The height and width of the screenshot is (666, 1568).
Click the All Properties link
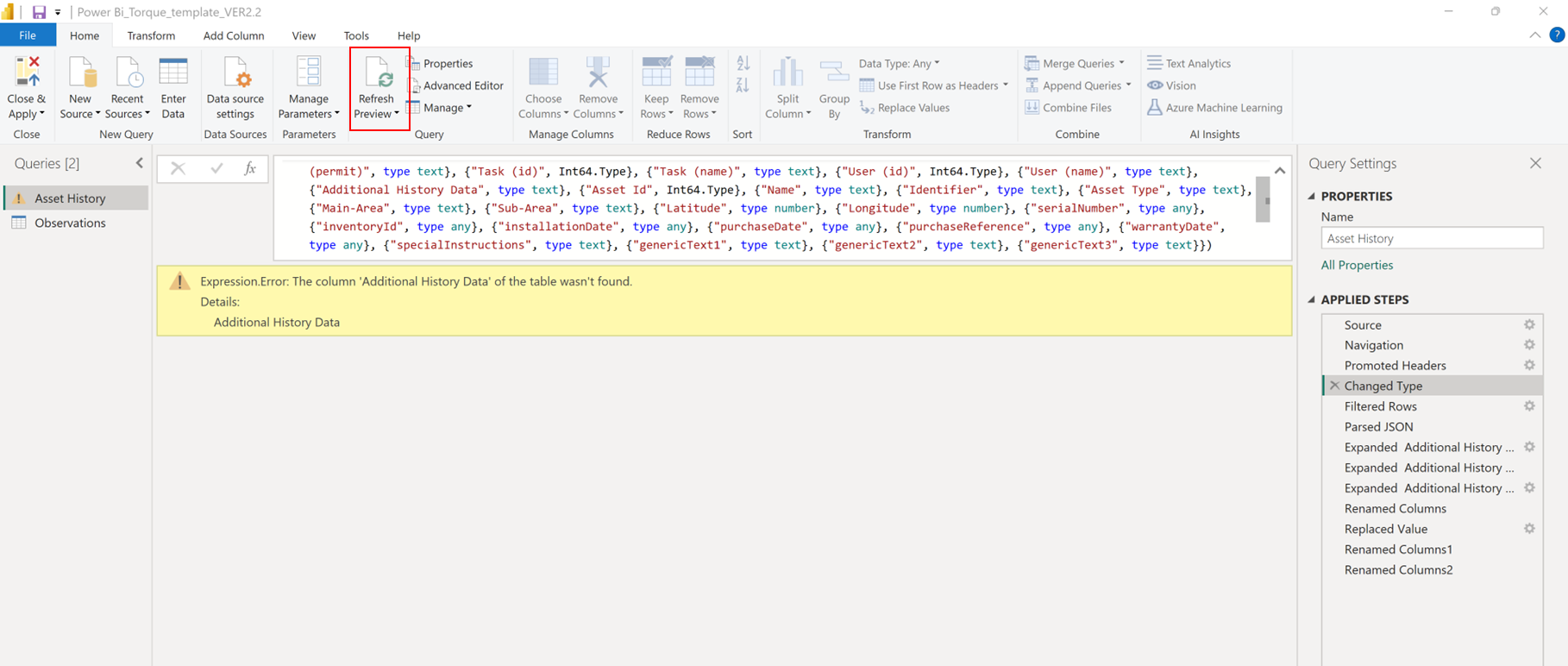[x=1357, y=265]
